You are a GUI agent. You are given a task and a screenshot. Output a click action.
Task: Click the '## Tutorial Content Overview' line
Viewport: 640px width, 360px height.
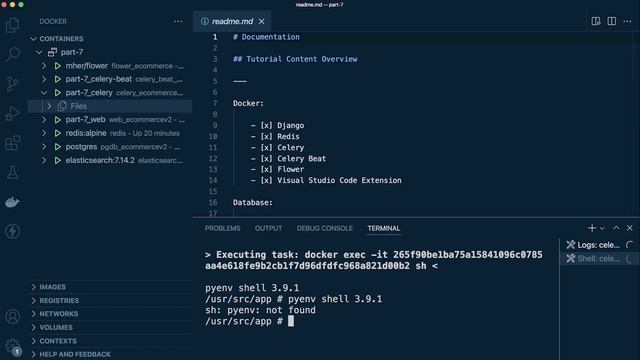coord(295,59)
